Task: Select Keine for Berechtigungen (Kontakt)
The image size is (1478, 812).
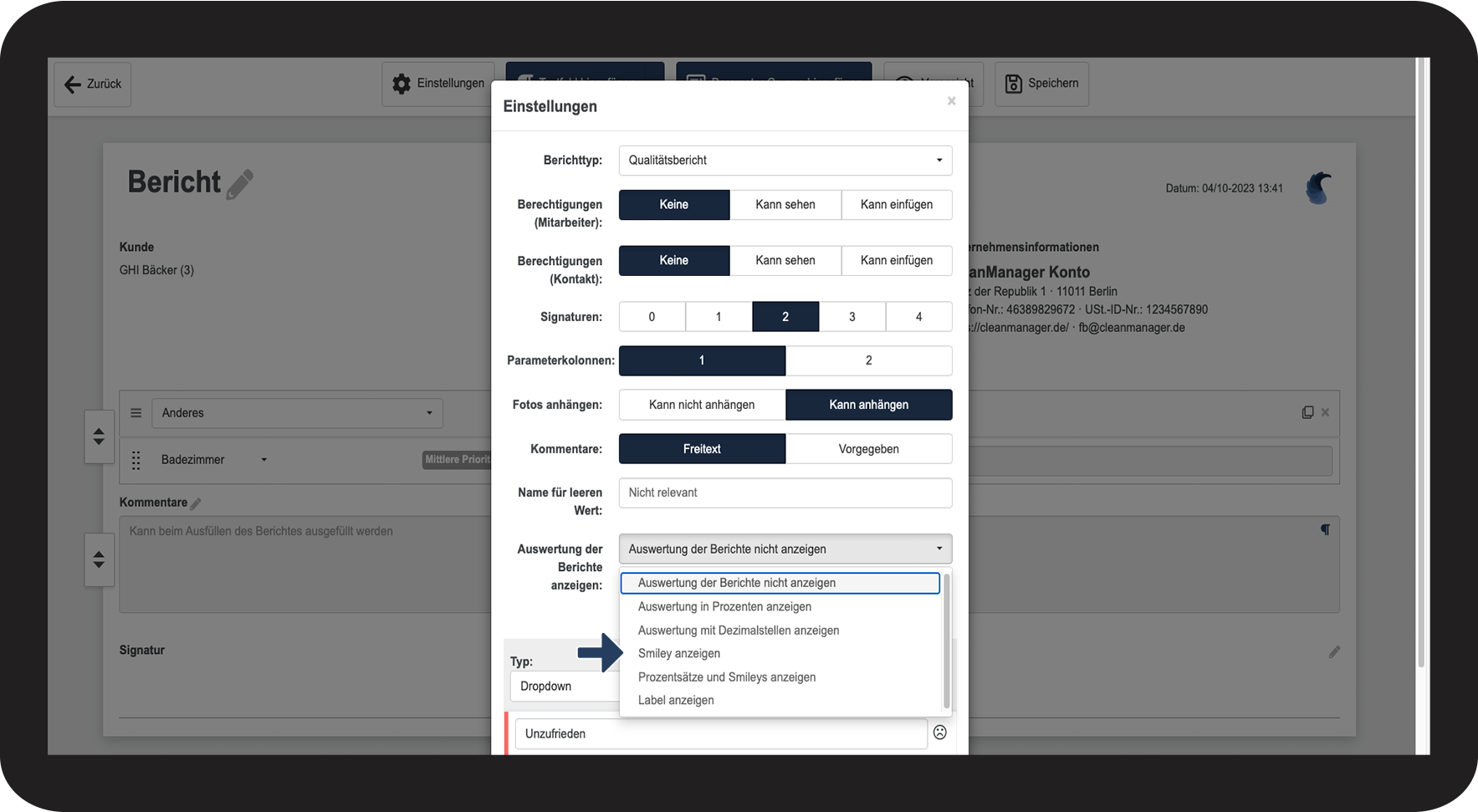Action: point(674,261)
